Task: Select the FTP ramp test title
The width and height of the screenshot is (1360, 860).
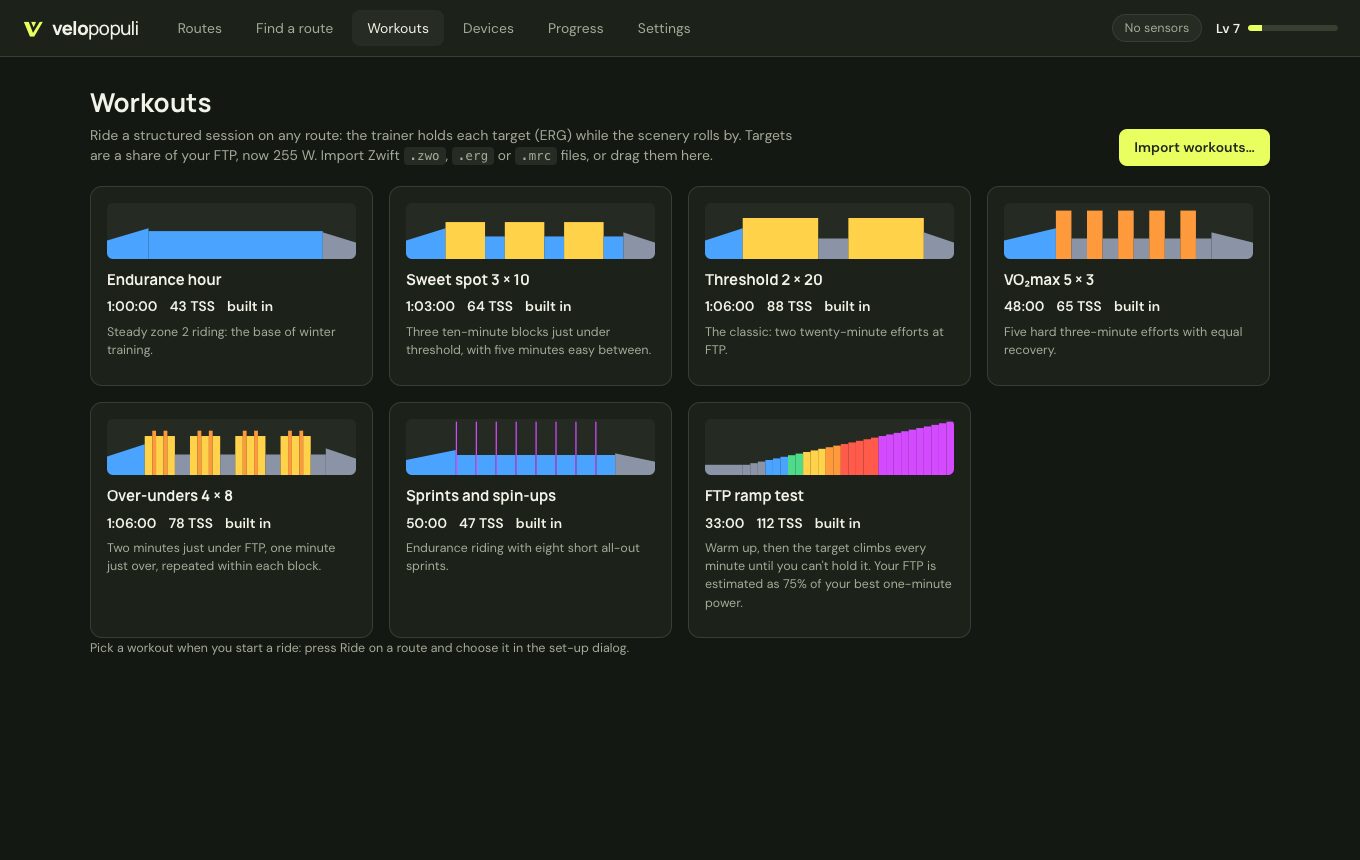Action: (754, 496)
